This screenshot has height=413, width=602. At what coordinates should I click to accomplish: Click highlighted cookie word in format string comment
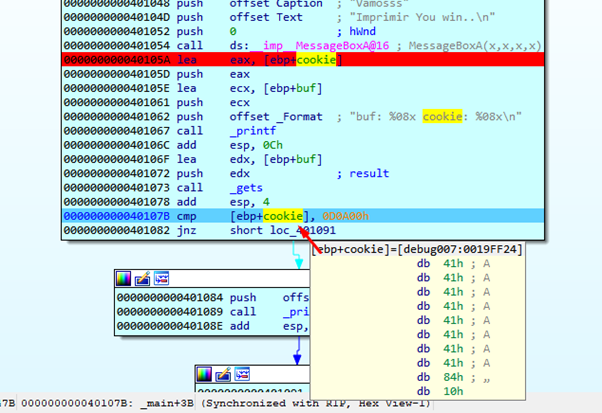point(442,117)
